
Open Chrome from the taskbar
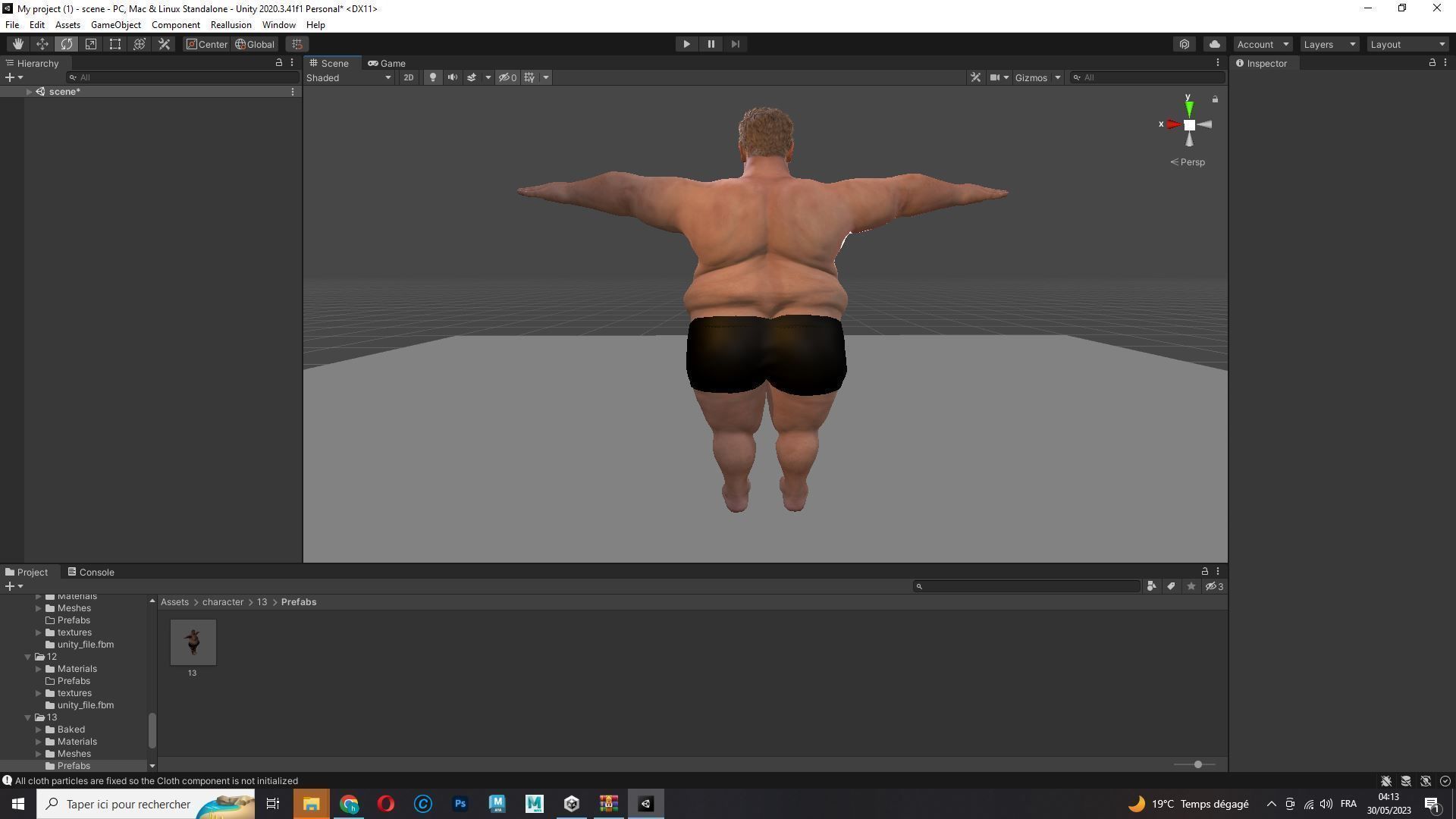coord(349,804)
